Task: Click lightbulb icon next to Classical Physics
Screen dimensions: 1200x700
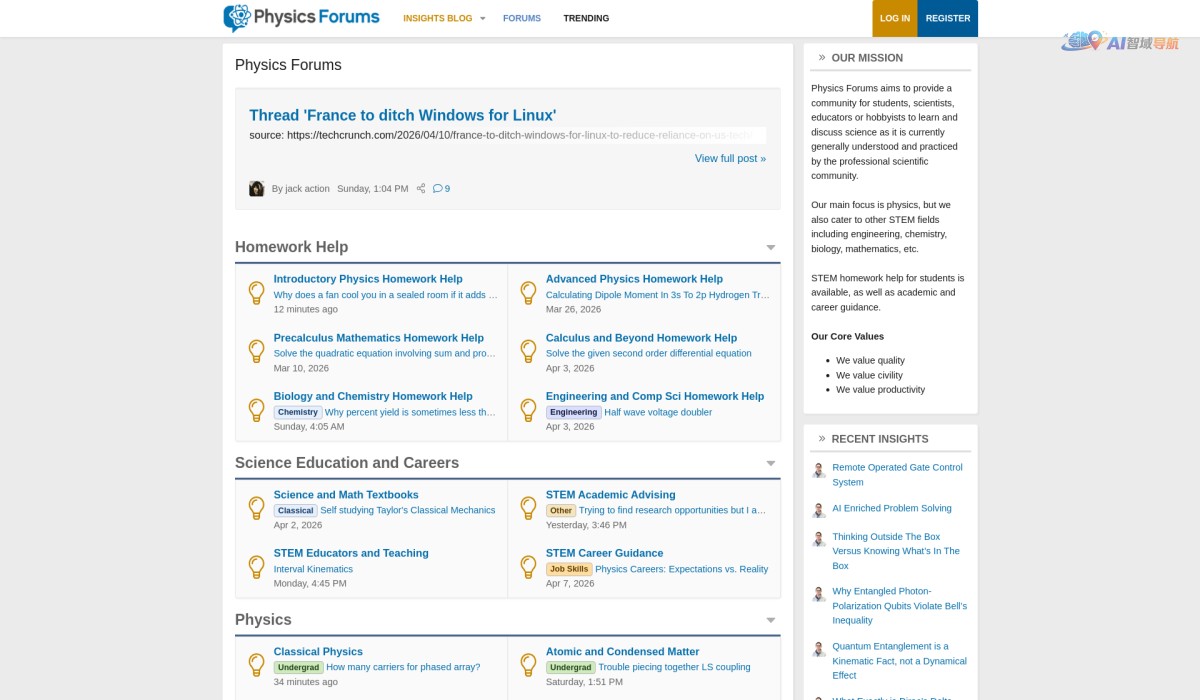Action: [256, 665]
